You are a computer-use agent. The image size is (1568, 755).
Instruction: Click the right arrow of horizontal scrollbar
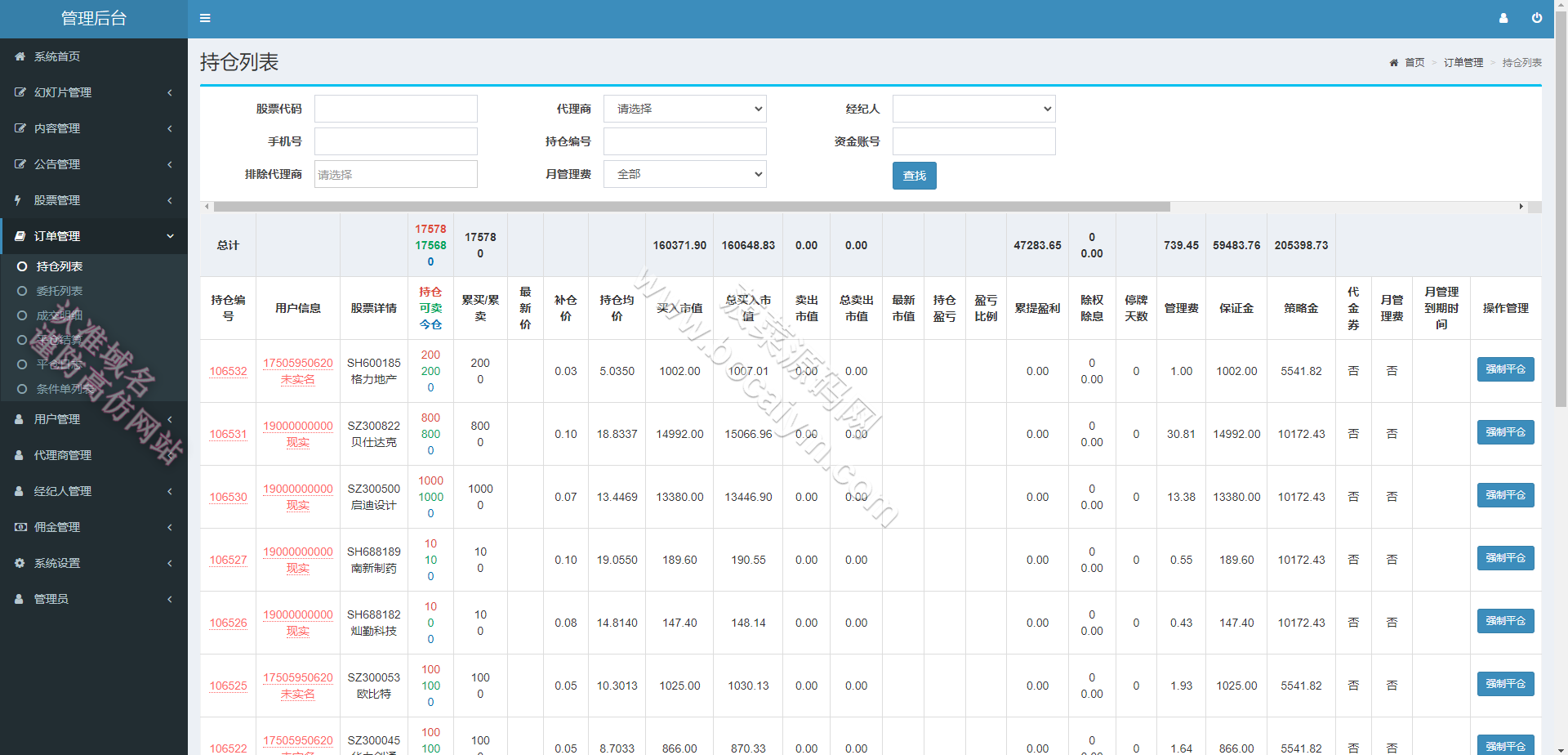pyautogui.click(x=1521, y=207)
